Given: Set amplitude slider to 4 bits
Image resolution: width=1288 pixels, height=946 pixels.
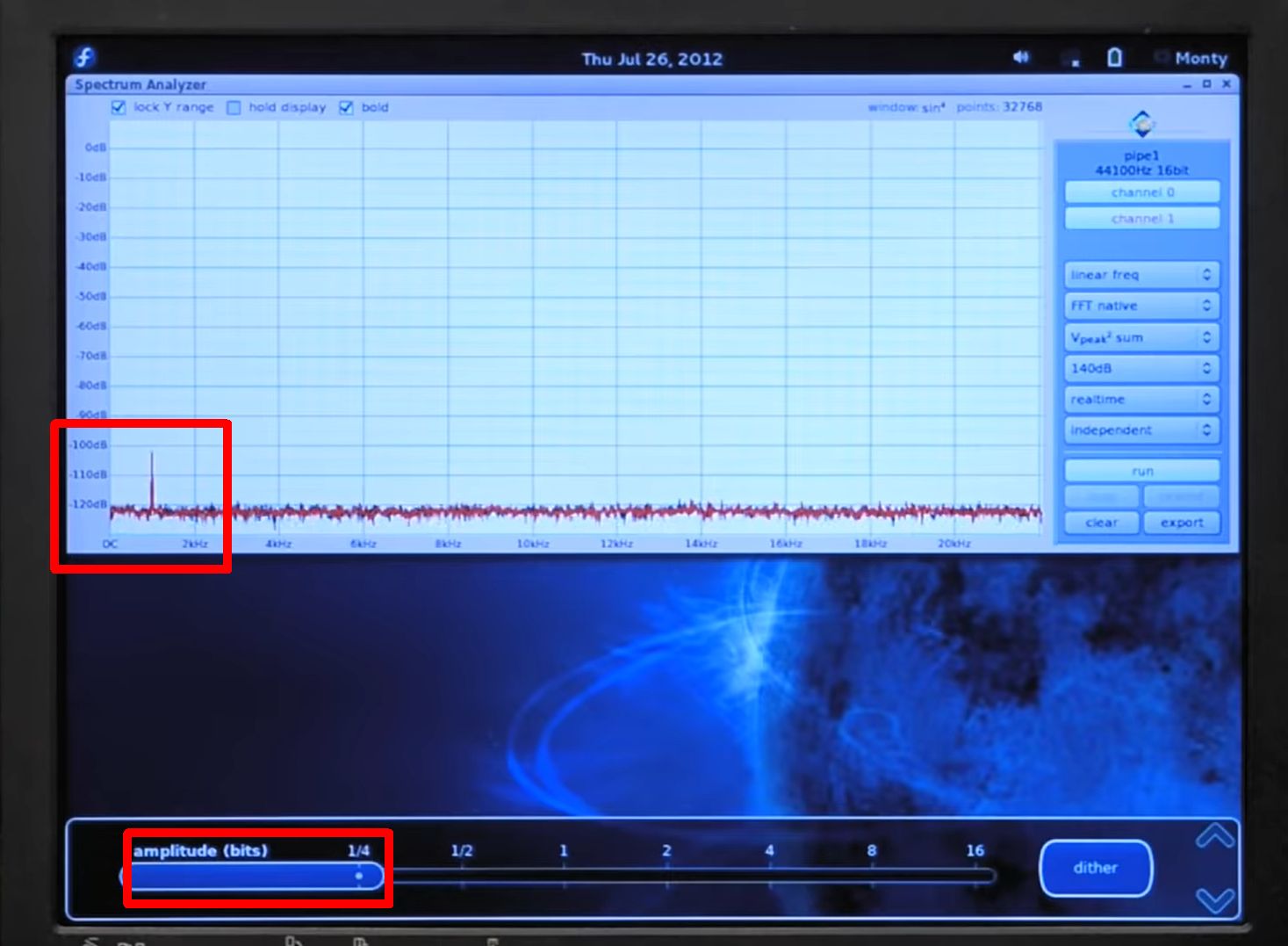Looking at the screenshot, I should (x=769, y=876).
